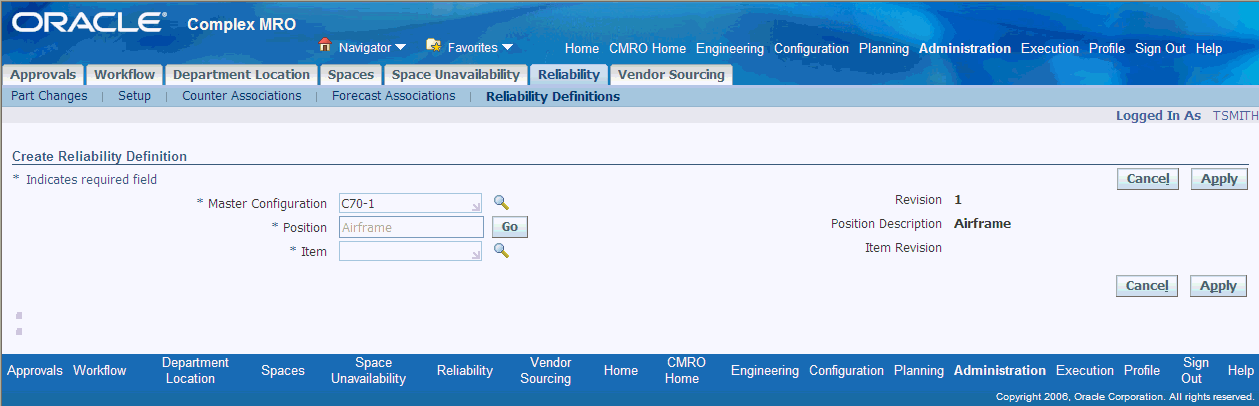The height and width of the screenshot is (406, 1259).
Task: Click the upper Apply button
Action: pos(1219,179)
